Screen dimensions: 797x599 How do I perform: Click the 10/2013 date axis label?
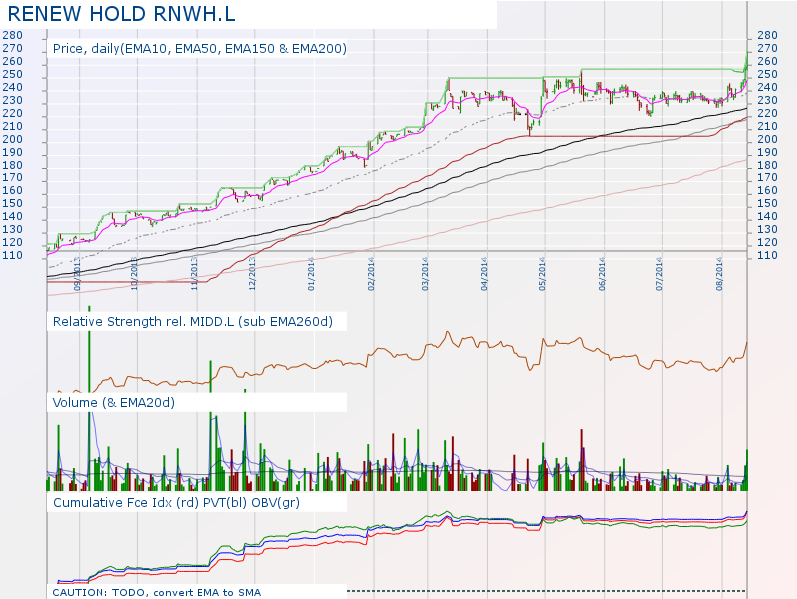coord(134,274)
